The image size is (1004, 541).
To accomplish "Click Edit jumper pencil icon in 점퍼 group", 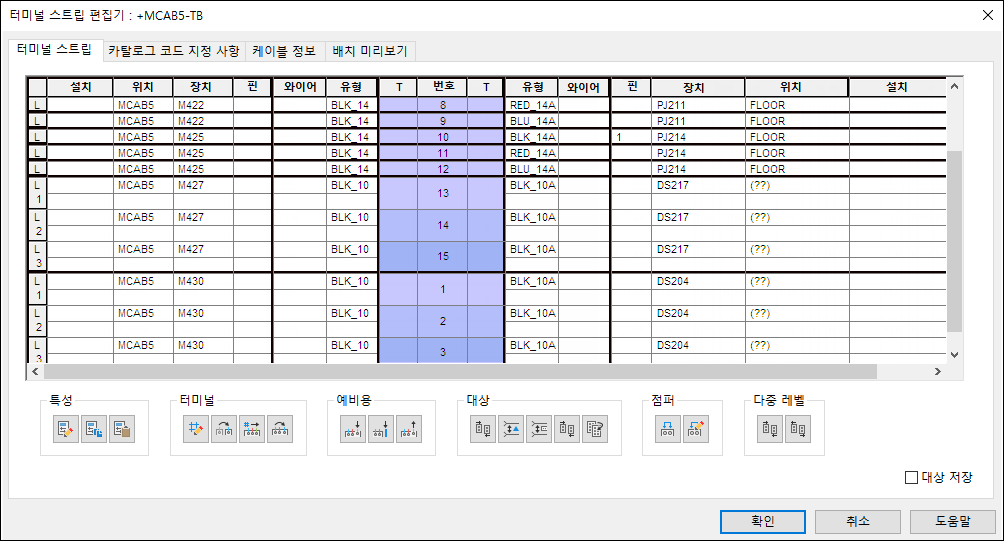I will 696,429.
